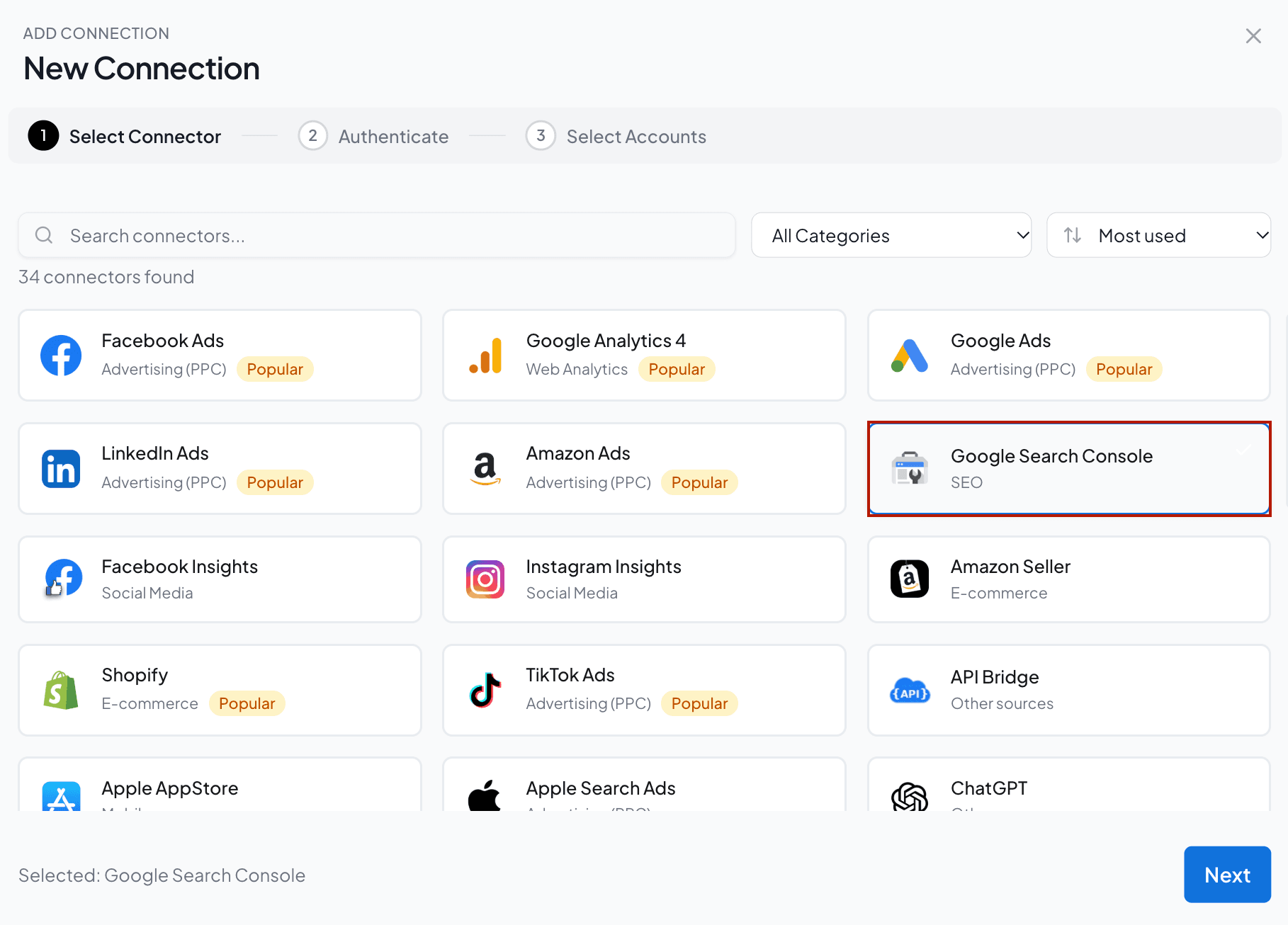Focus the Search connectors input field

click(x=377, y=235)
